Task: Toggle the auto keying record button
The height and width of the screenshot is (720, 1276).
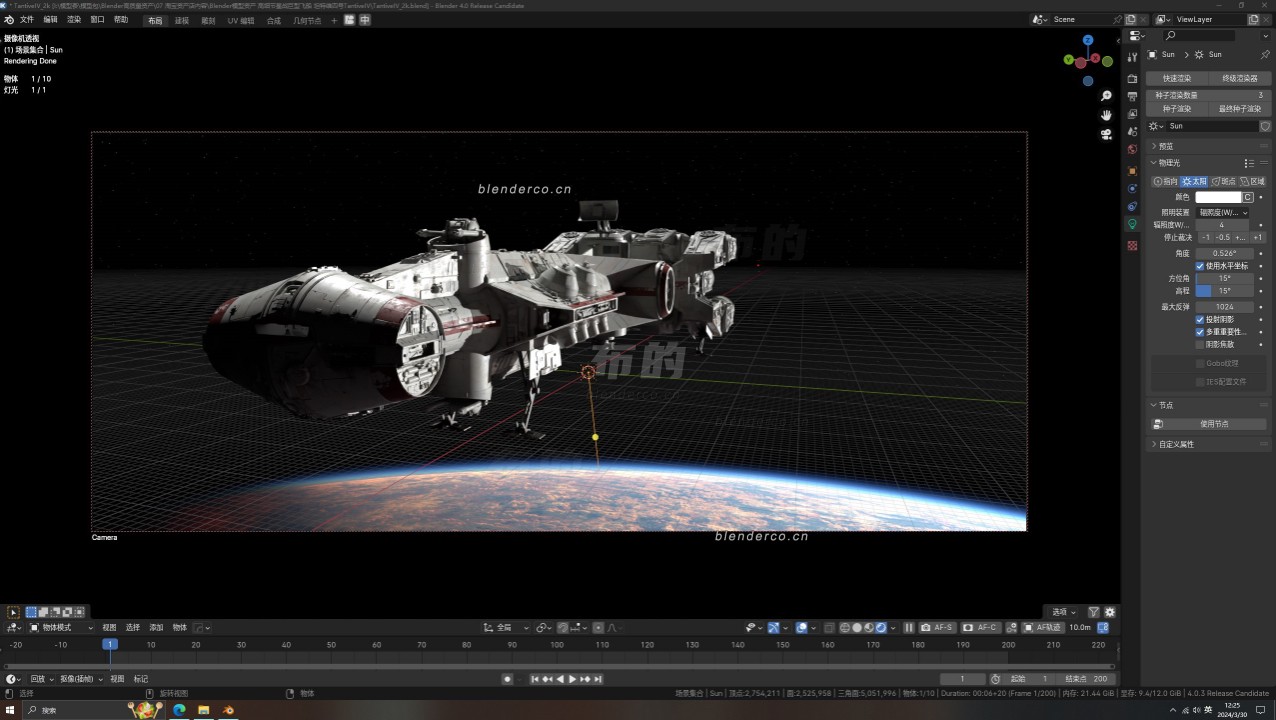Action: 507,679
